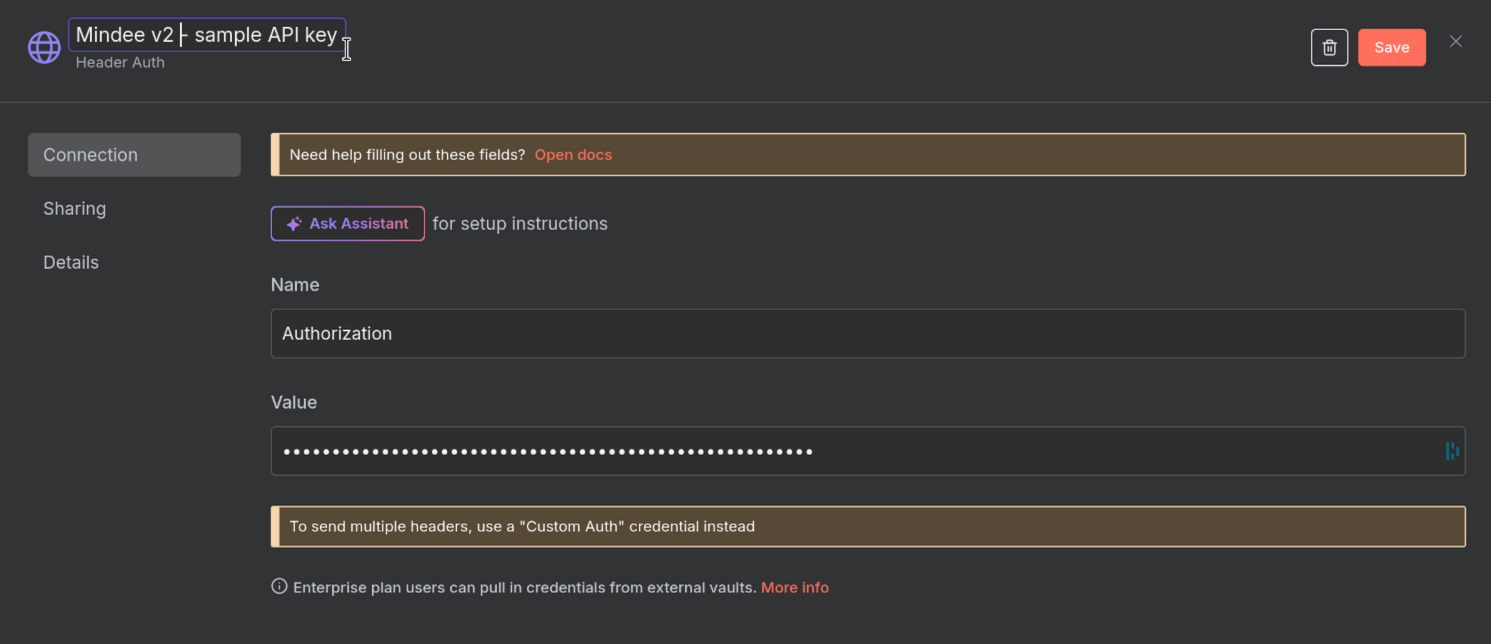Image resolution: width=1491 pixels, height=644 pixels.
Task: Open the Connection tab
Action: pyautogui.click(x=134, y=155)
